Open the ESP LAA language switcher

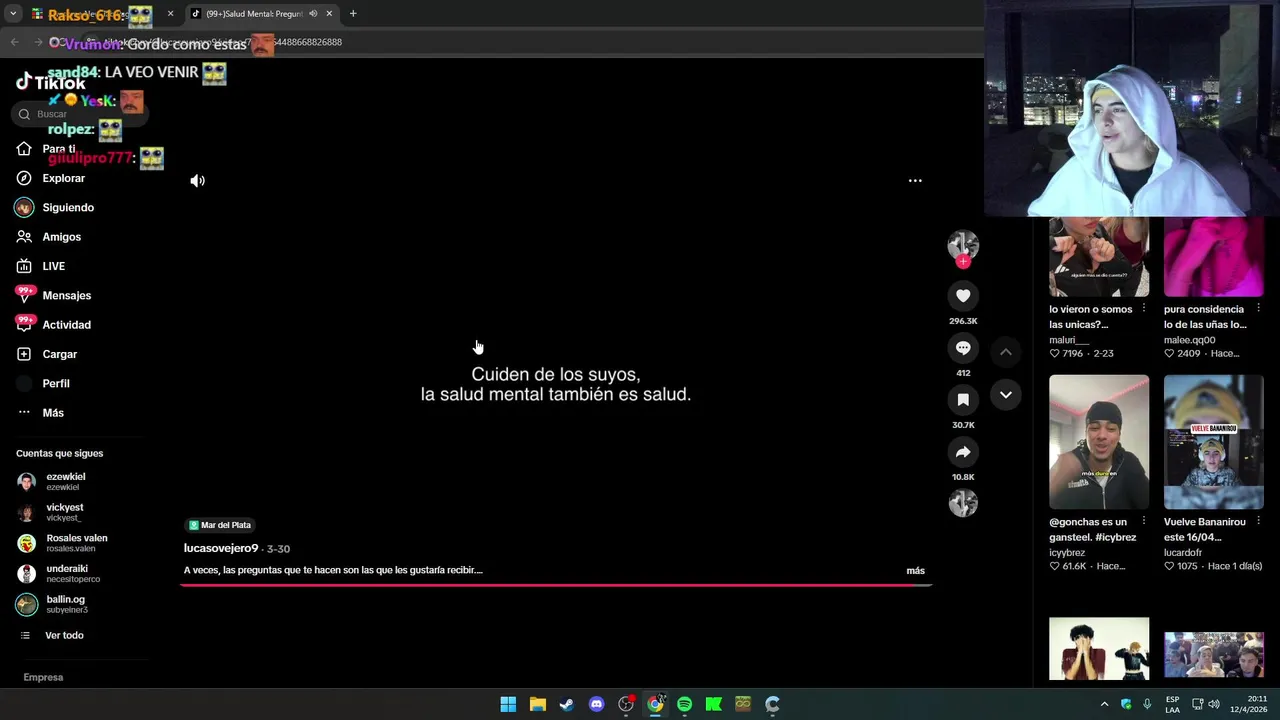tap(1172, 704)
